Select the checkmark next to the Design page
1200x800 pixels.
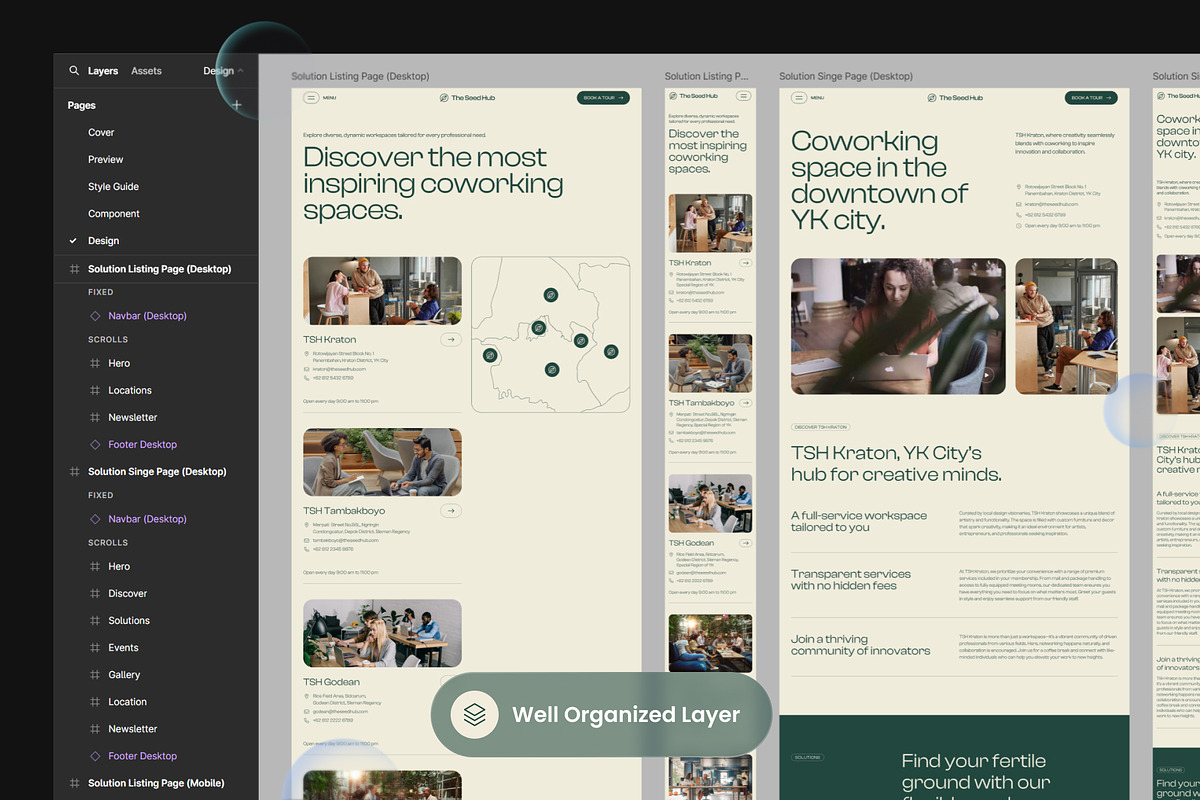(x=73, y=241)
